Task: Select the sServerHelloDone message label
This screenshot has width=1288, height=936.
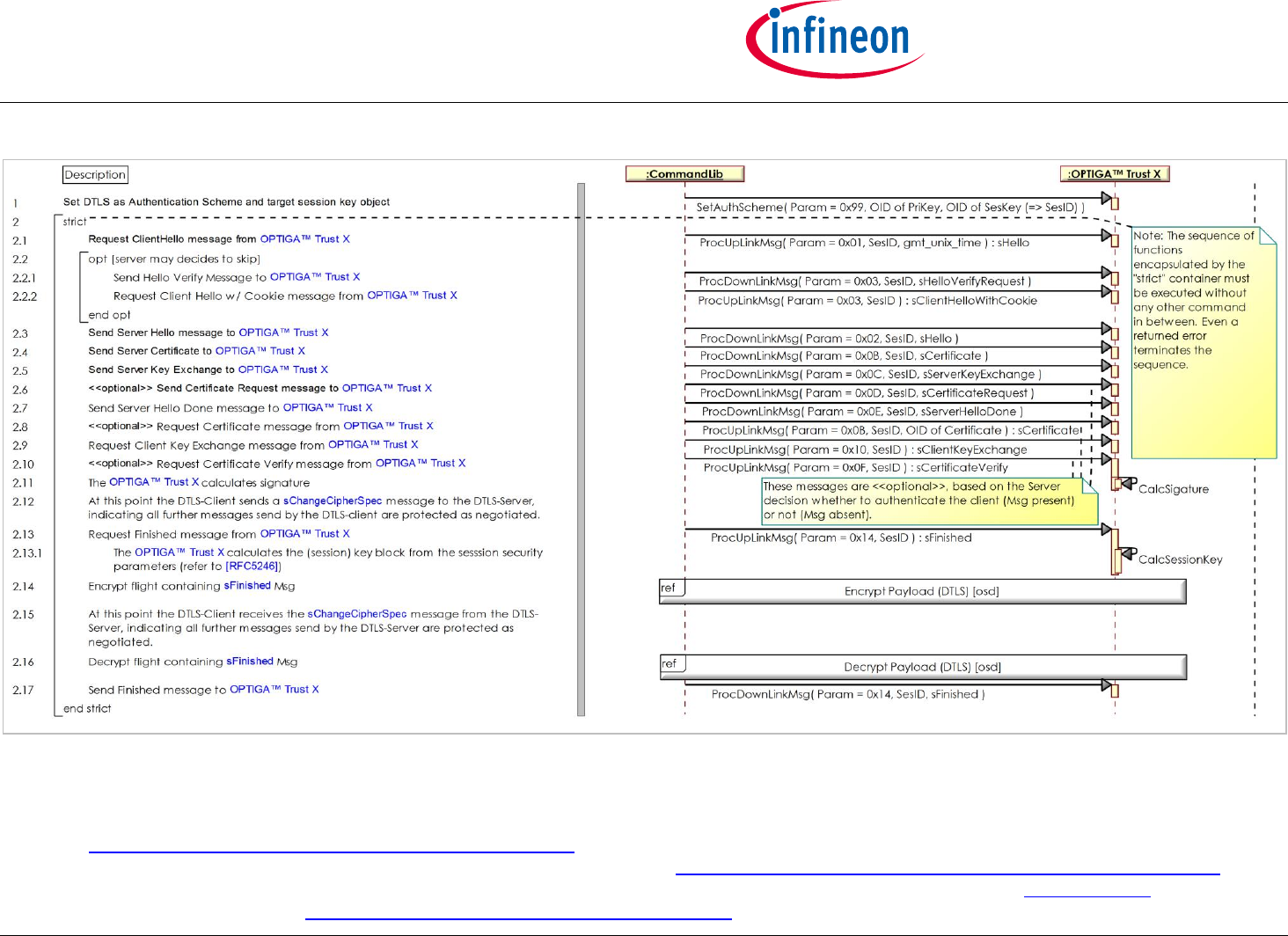Action: (x=862, y=412)
